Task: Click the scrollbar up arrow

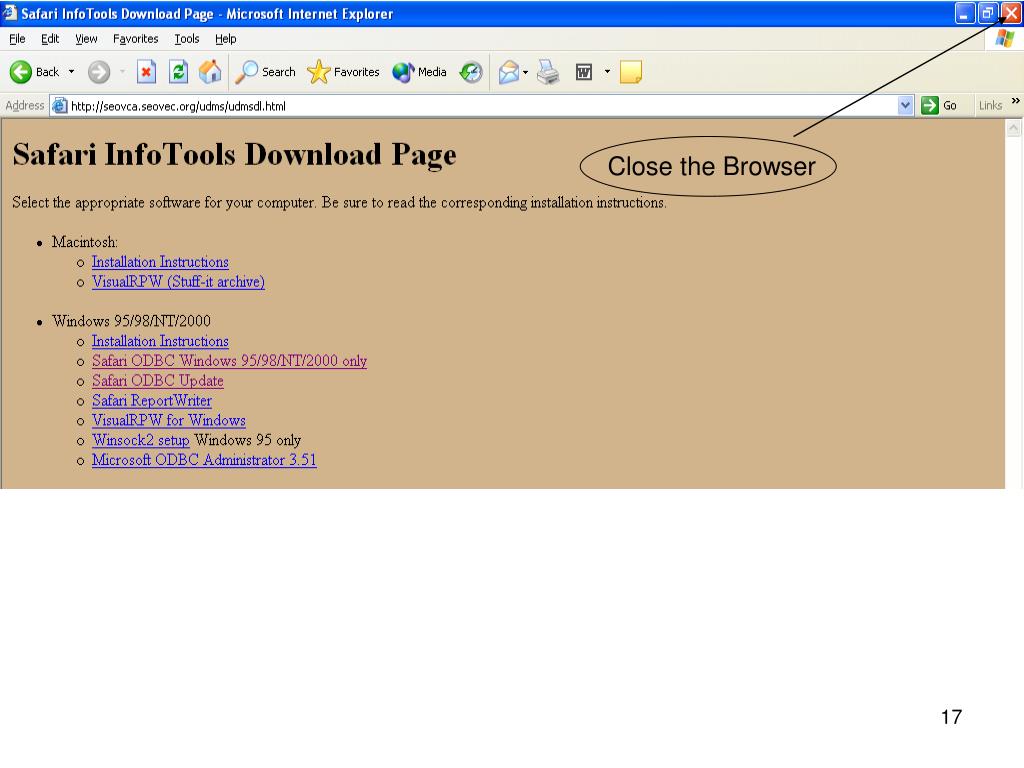Action: point(1014,128)
